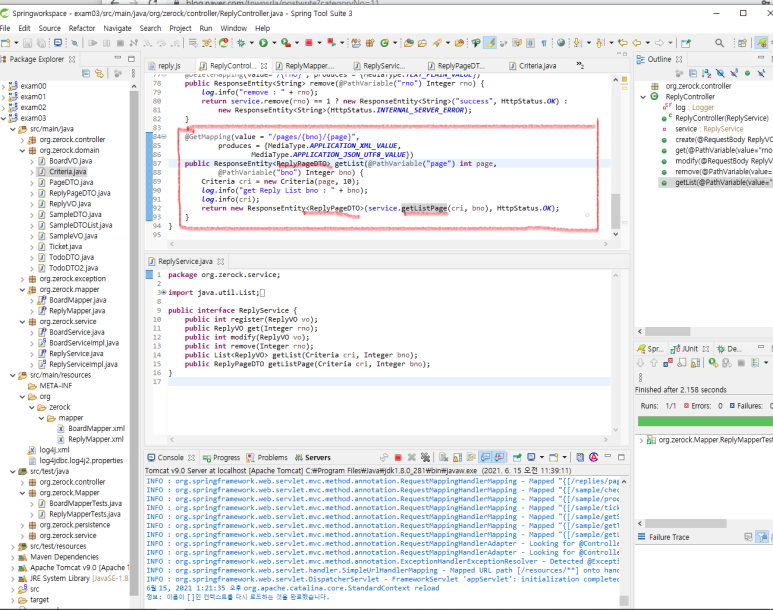Click Show Whitespace Characters pilcrow icon

[x=544, y=43]
